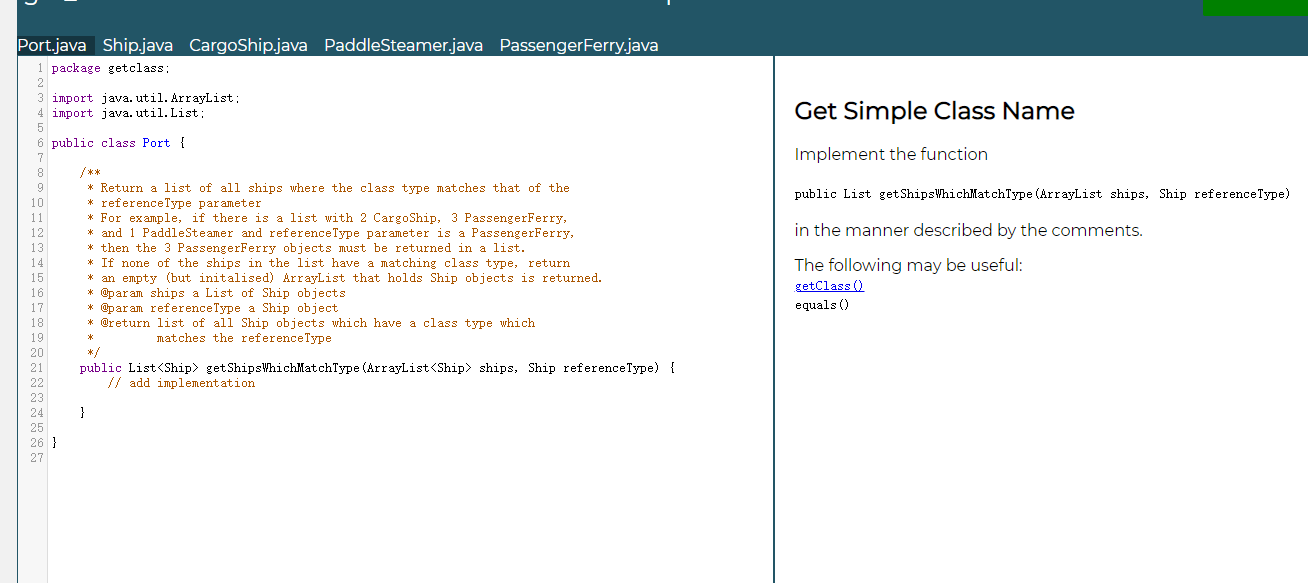The image size is (1308, 583).
Task: Click the public class Port declaration
Action: pos(120,142)
